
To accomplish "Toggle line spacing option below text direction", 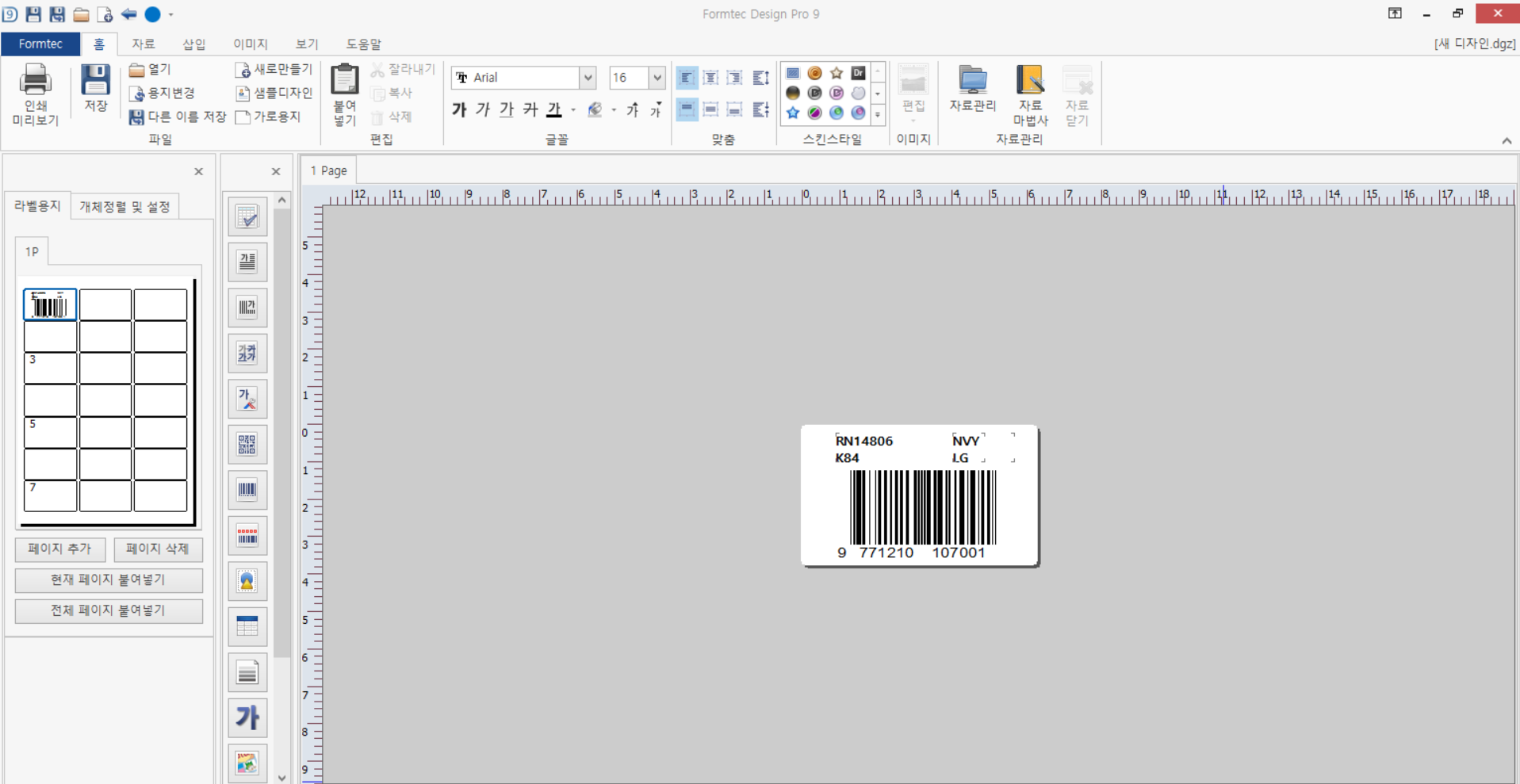I will click(x=761, y=109).
